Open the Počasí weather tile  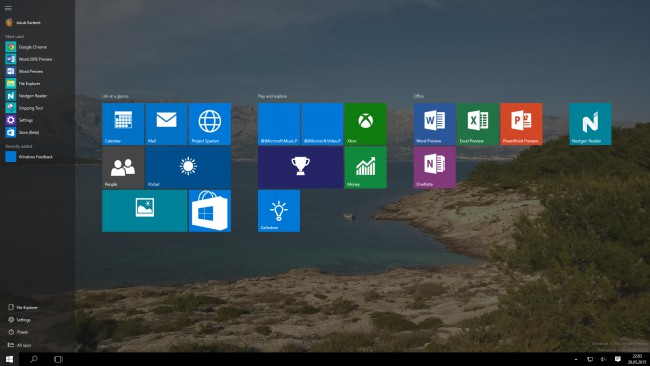coord(188,167)
